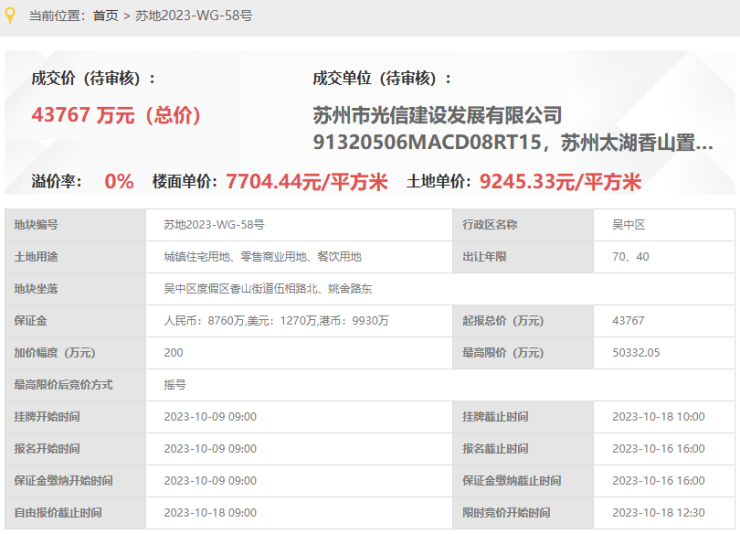This screenshot has height=534, width=740.
Task: Open the 首页 breadcrumb link
Action: [x=105, y=16]
